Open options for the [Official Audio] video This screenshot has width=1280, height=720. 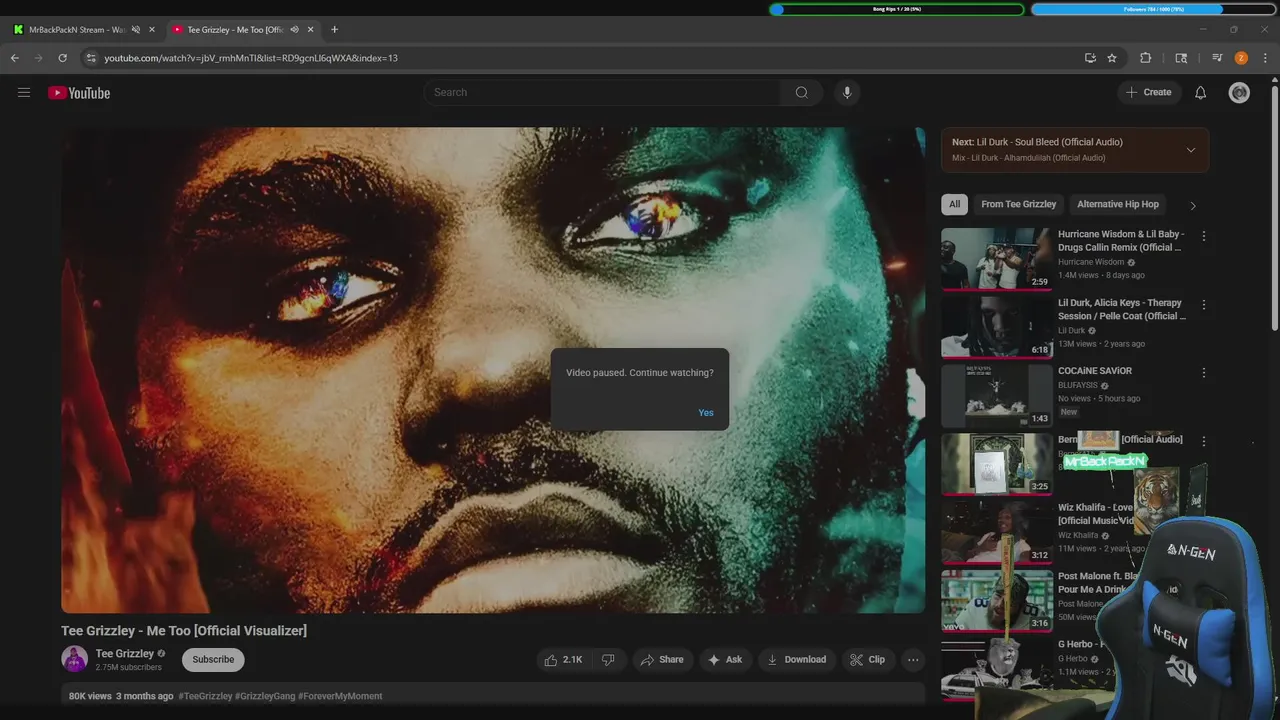(x=1203, y=441)
